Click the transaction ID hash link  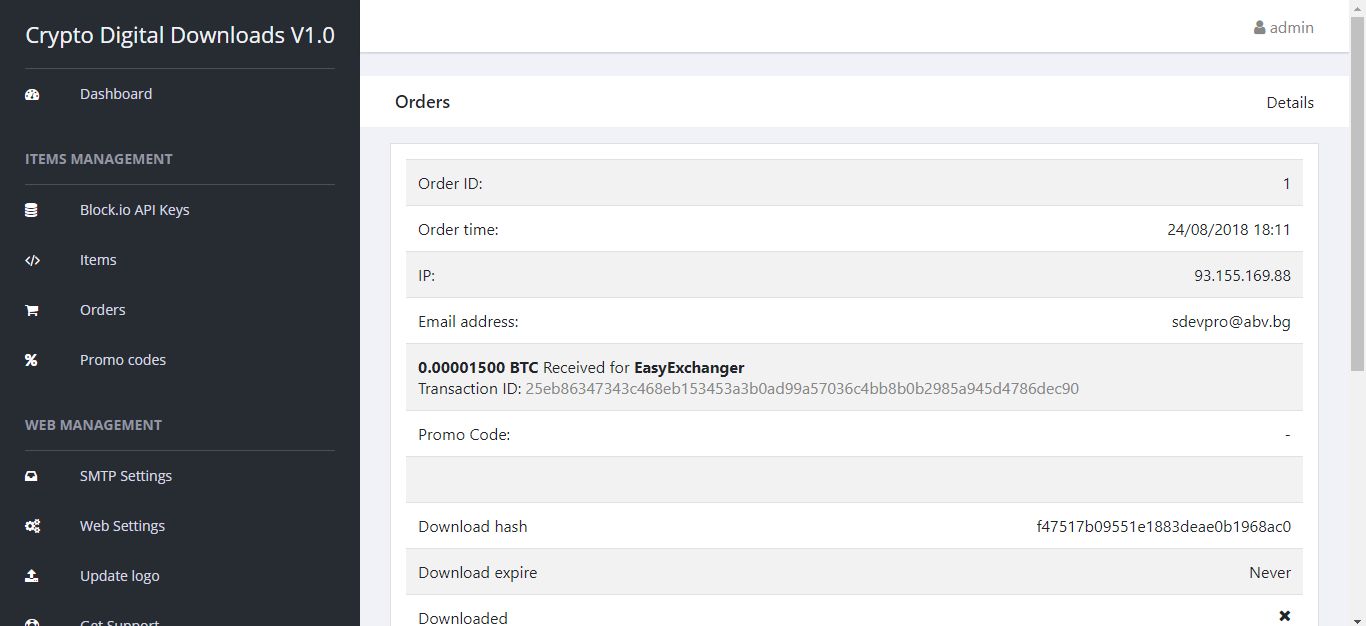point(802,389)
